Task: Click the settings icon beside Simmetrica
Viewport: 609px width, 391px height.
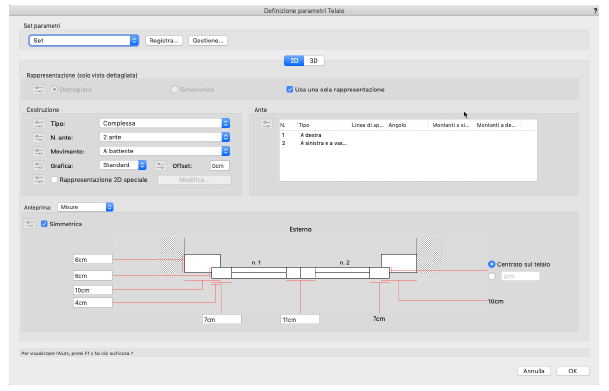Action: (30, 224)
